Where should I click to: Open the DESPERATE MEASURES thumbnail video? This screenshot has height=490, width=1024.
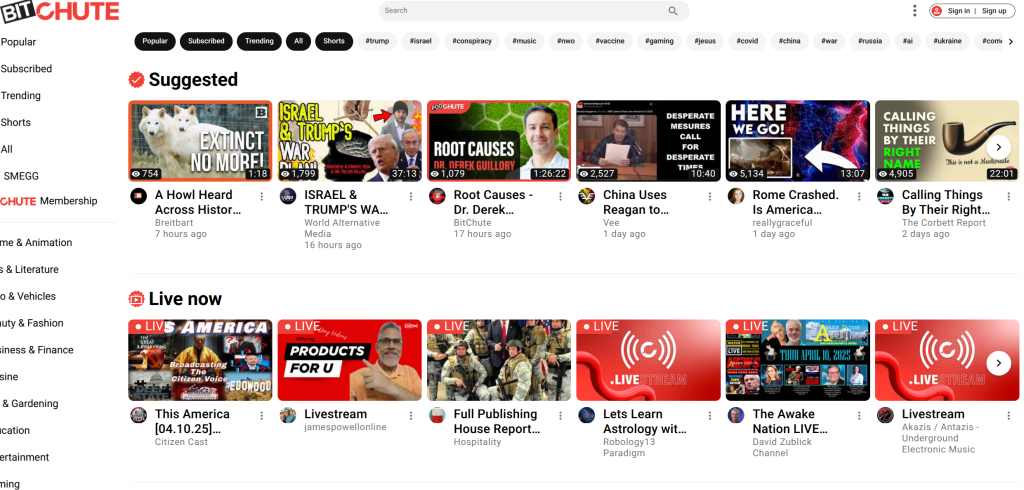coord(648,140)
